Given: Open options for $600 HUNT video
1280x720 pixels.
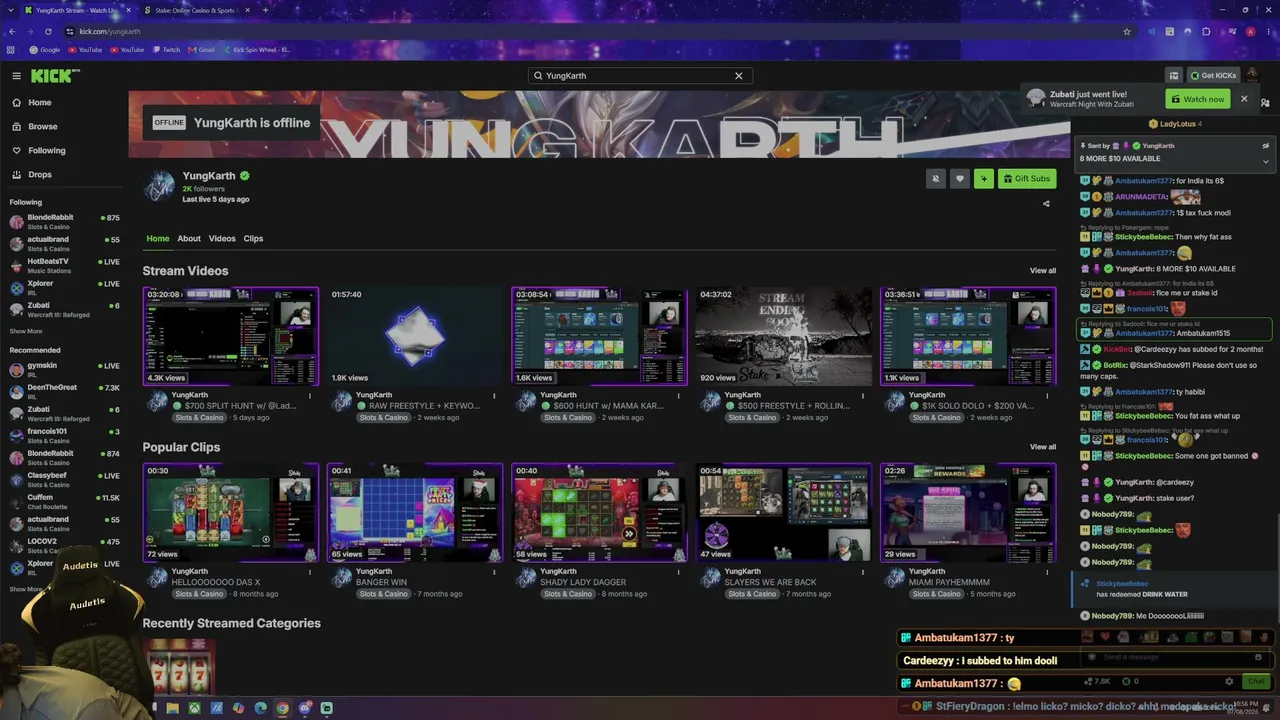Looking at the screenshot, I should 678,396.
